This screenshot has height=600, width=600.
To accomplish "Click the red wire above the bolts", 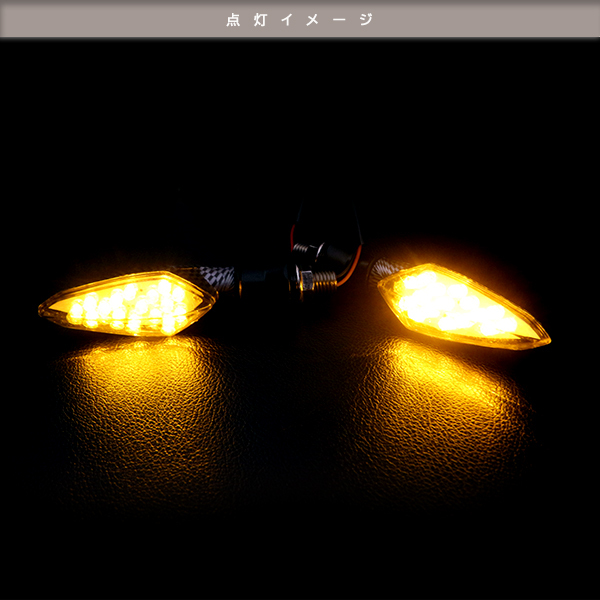I will (292, 236).
